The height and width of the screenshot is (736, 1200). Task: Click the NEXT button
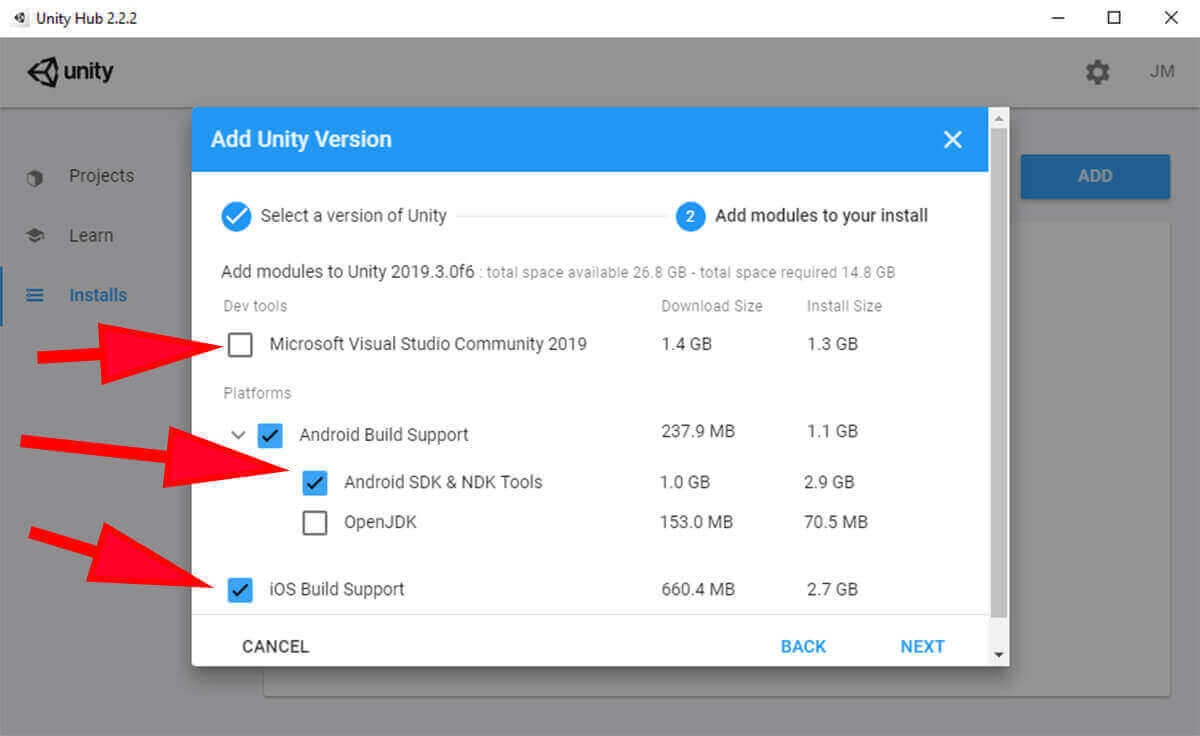(922, 647)
